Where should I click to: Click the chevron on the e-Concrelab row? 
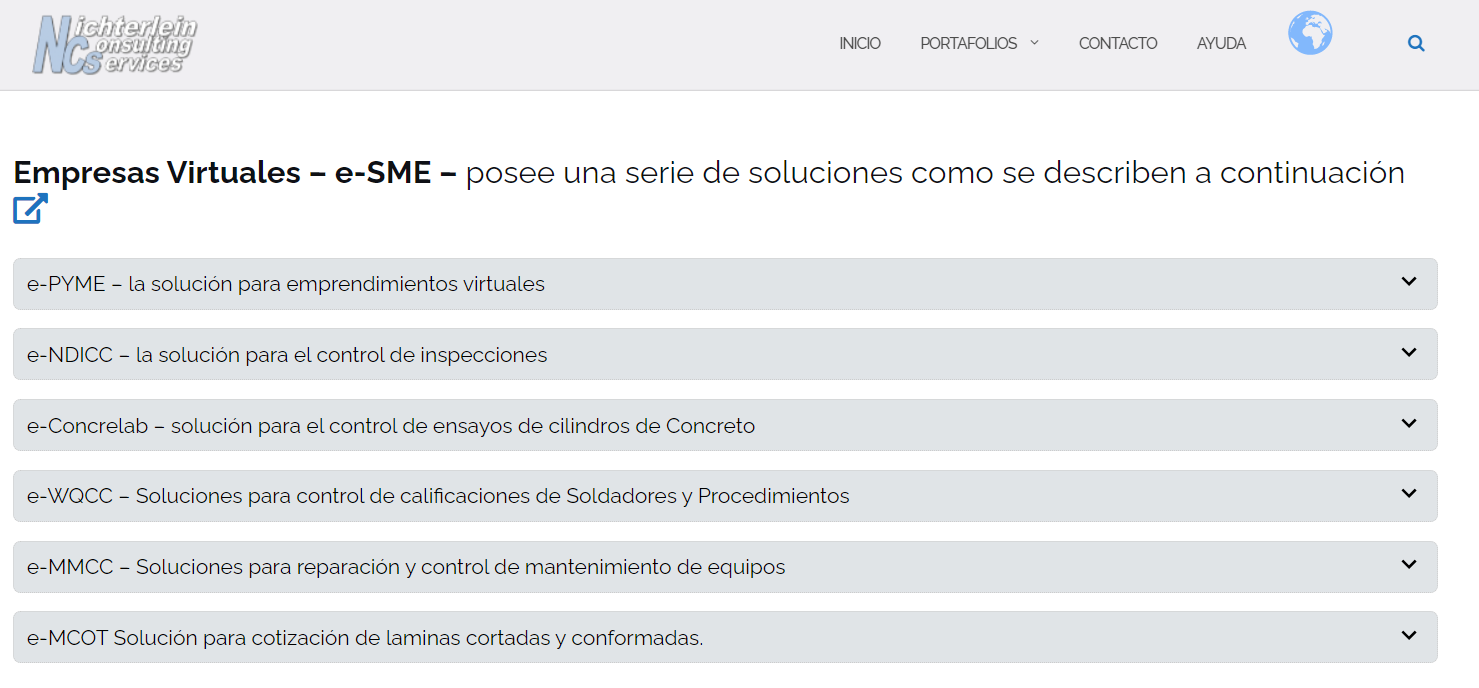[1409, 424]
